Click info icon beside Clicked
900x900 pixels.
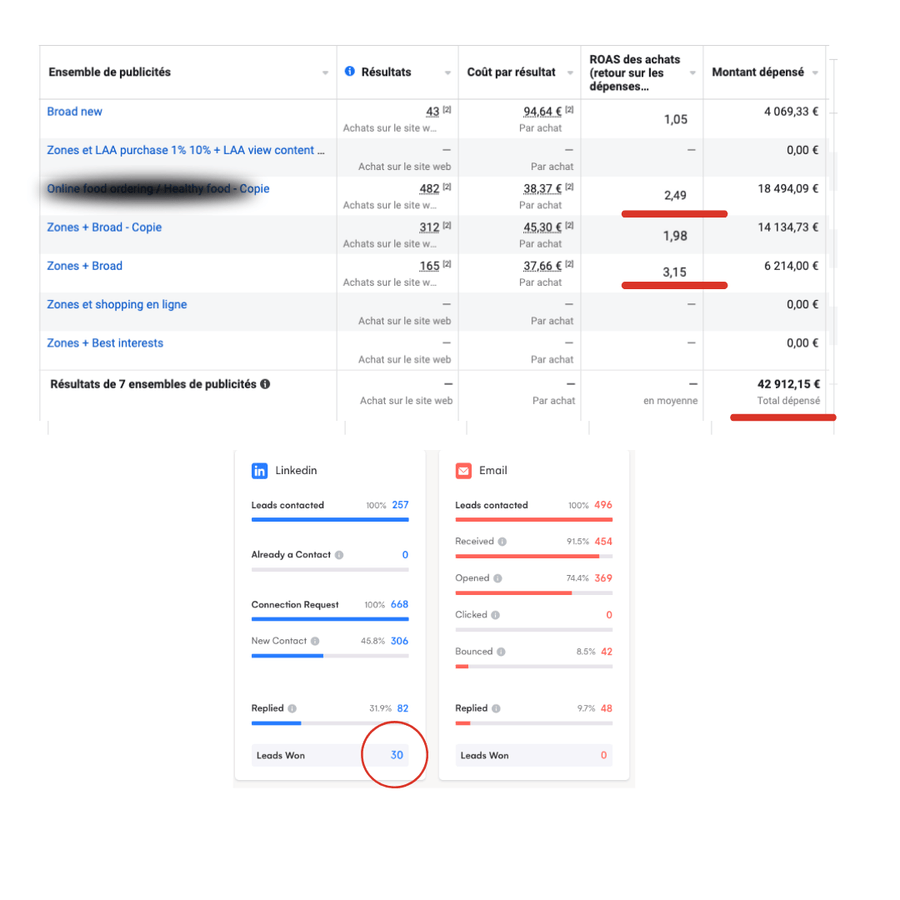pyautogui.click(x=495, y=615)
